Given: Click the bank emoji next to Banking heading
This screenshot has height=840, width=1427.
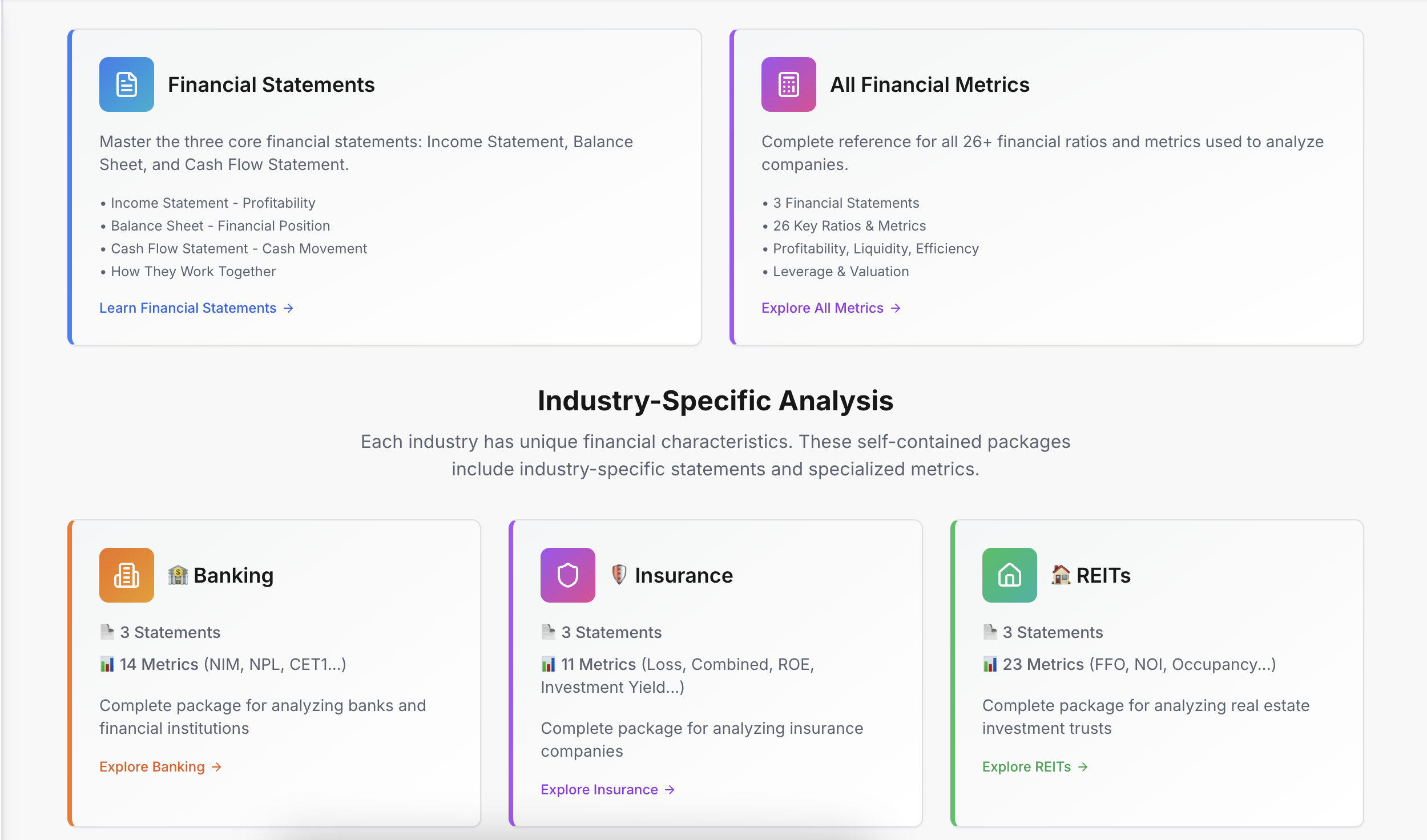Looking at the screenshot, I should point(178,575).
